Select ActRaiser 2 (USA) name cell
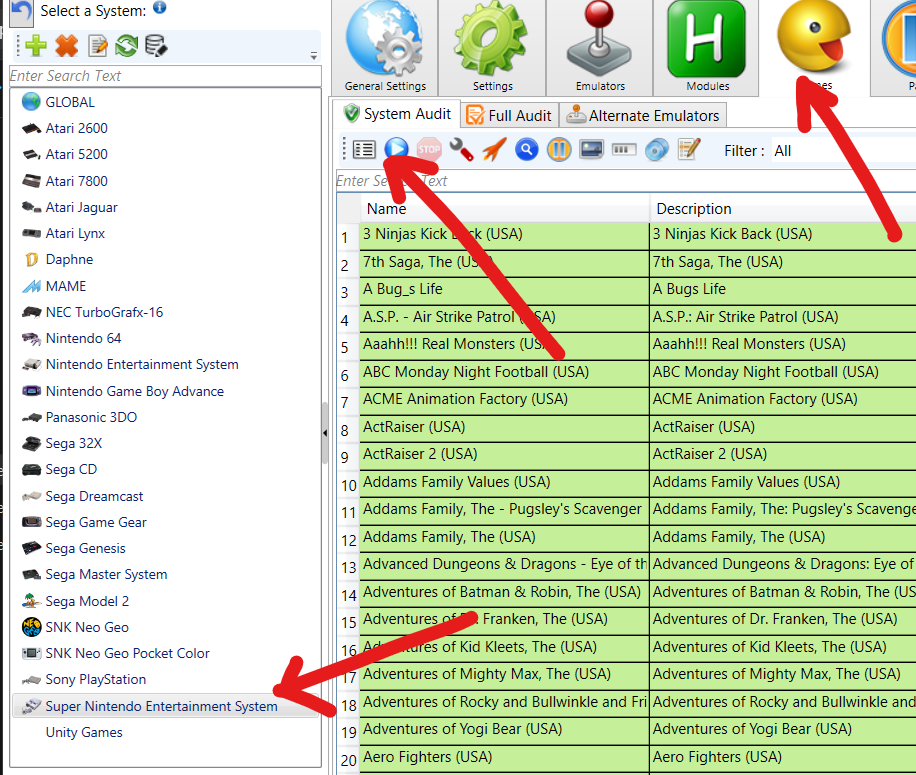 [504, 454]
